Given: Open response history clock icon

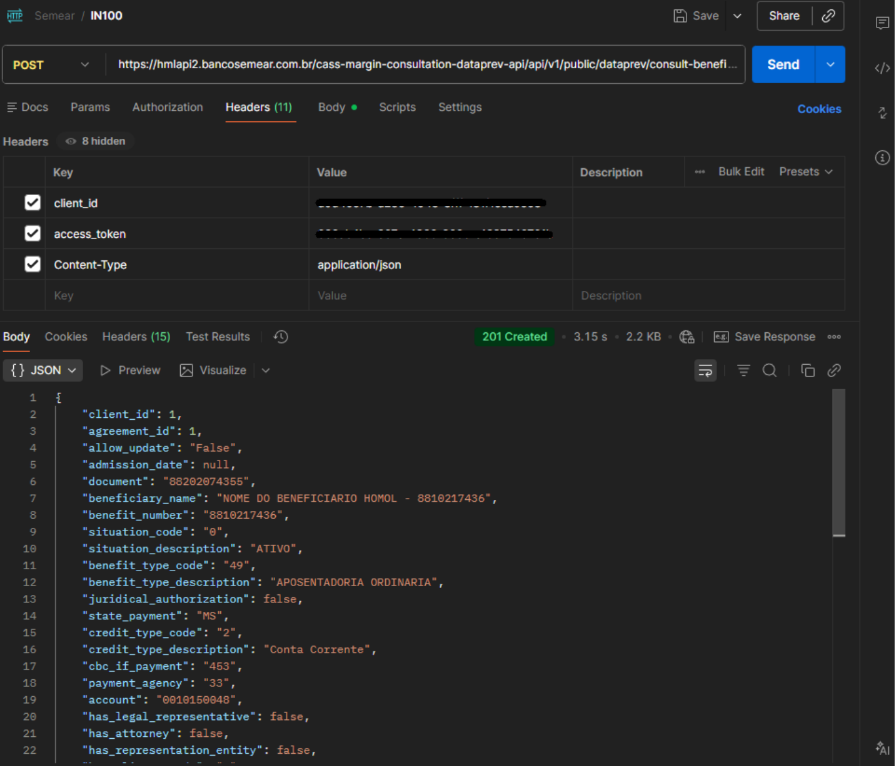Looking at the screenshot, I should click(281, 337).
